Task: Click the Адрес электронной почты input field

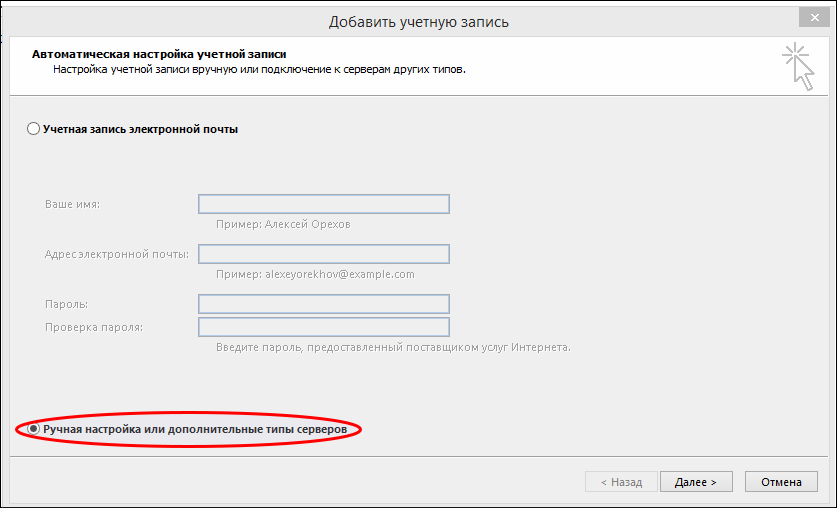Action: tap(324, 254)
